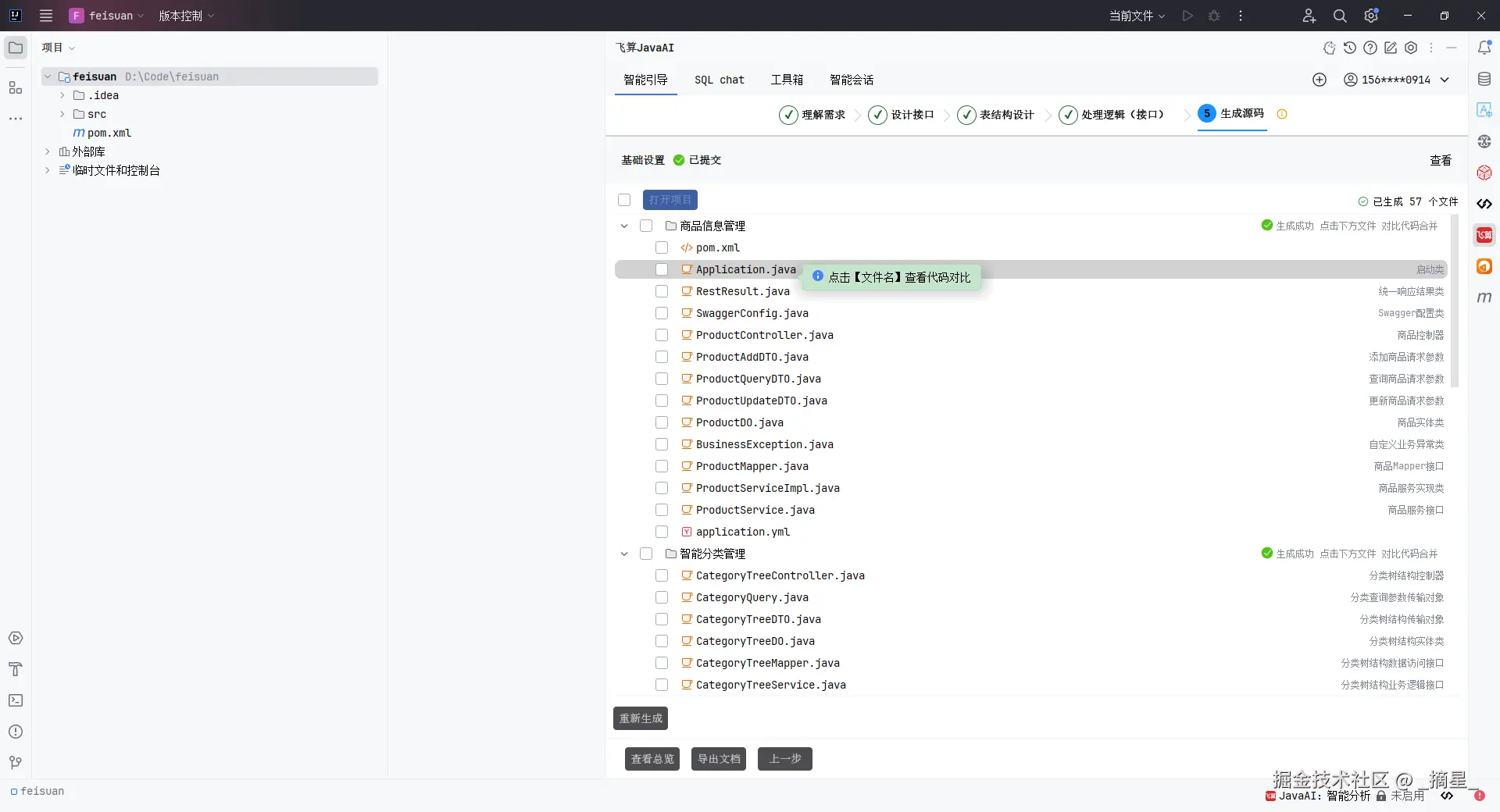Check the pom.xml file checkbox in list
The image size is (1500, 812).
coord(662,248)
